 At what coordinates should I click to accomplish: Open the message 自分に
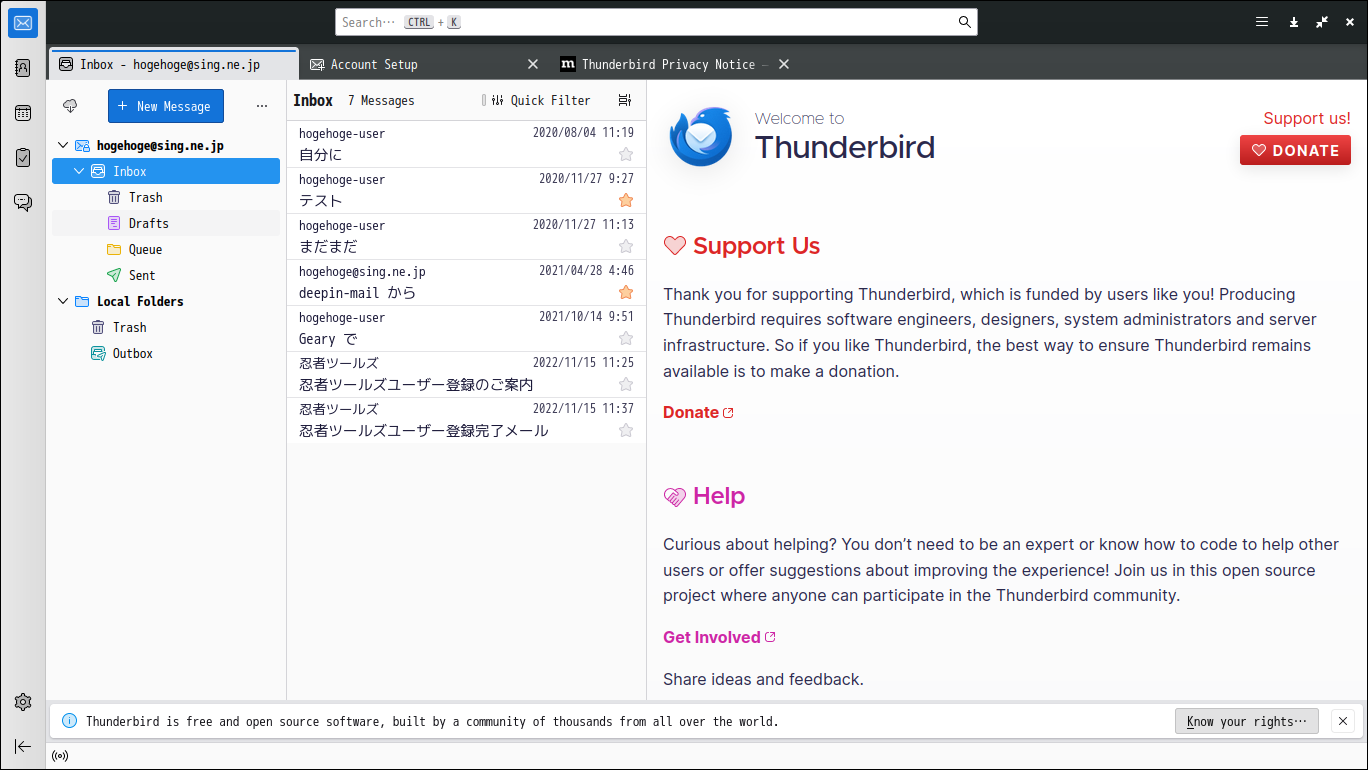click(x=466, y=144)
